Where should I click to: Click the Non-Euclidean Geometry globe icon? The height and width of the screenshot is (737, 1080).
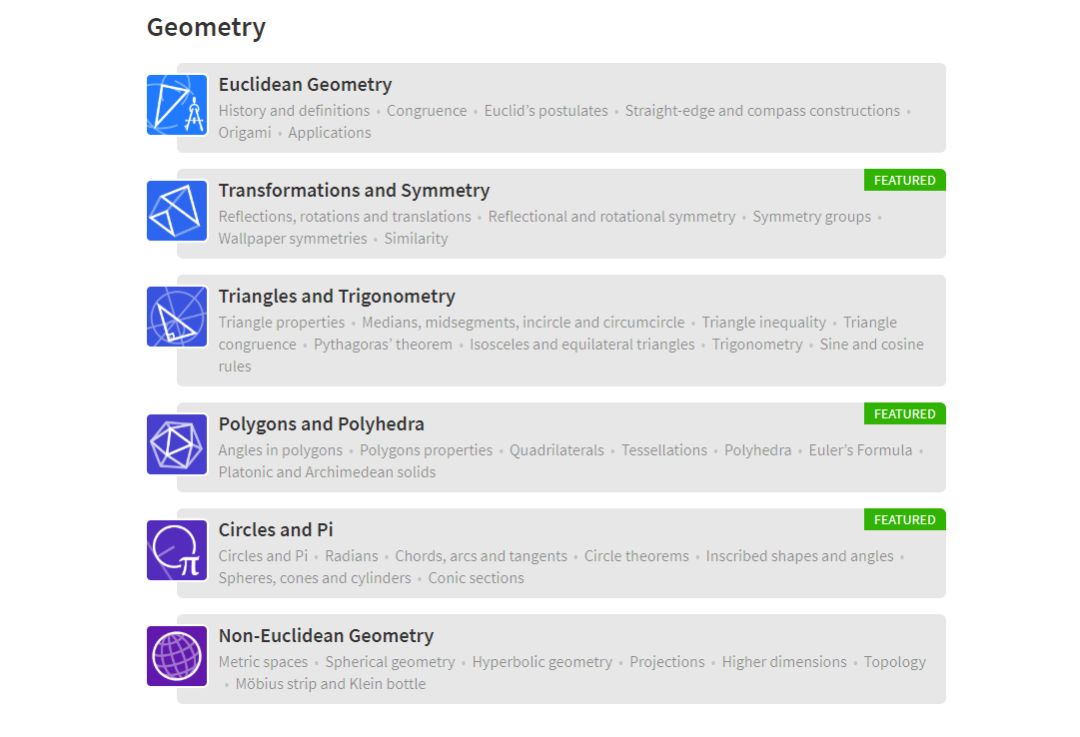pos(177,656)
